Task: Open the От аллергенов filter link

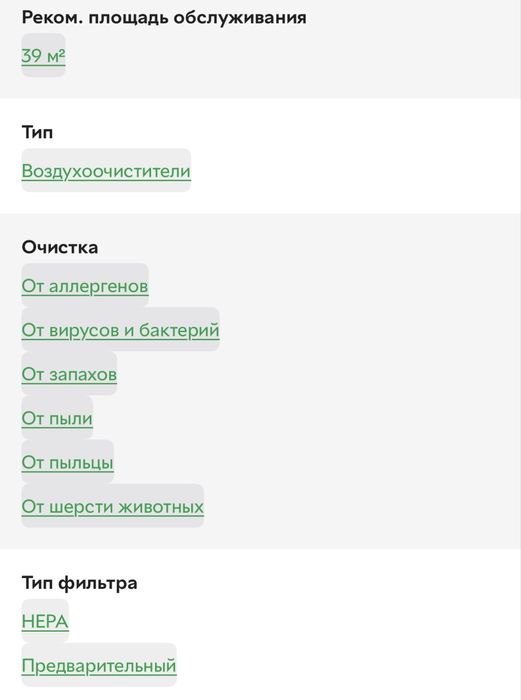Action: click(85, 286)
